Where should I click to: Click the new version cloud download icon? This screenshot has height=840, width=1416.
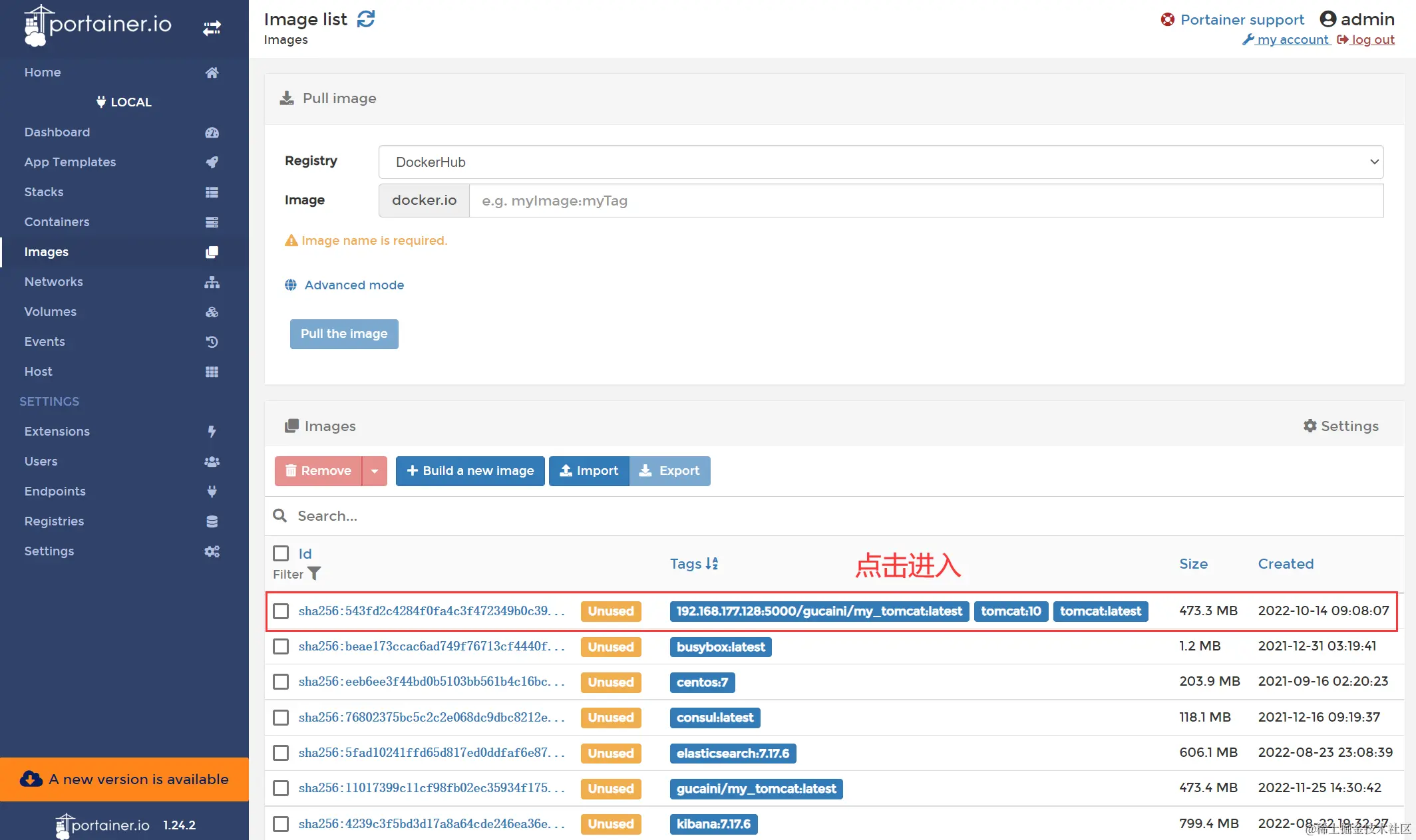pyautogui.click(x=31, y=779)
